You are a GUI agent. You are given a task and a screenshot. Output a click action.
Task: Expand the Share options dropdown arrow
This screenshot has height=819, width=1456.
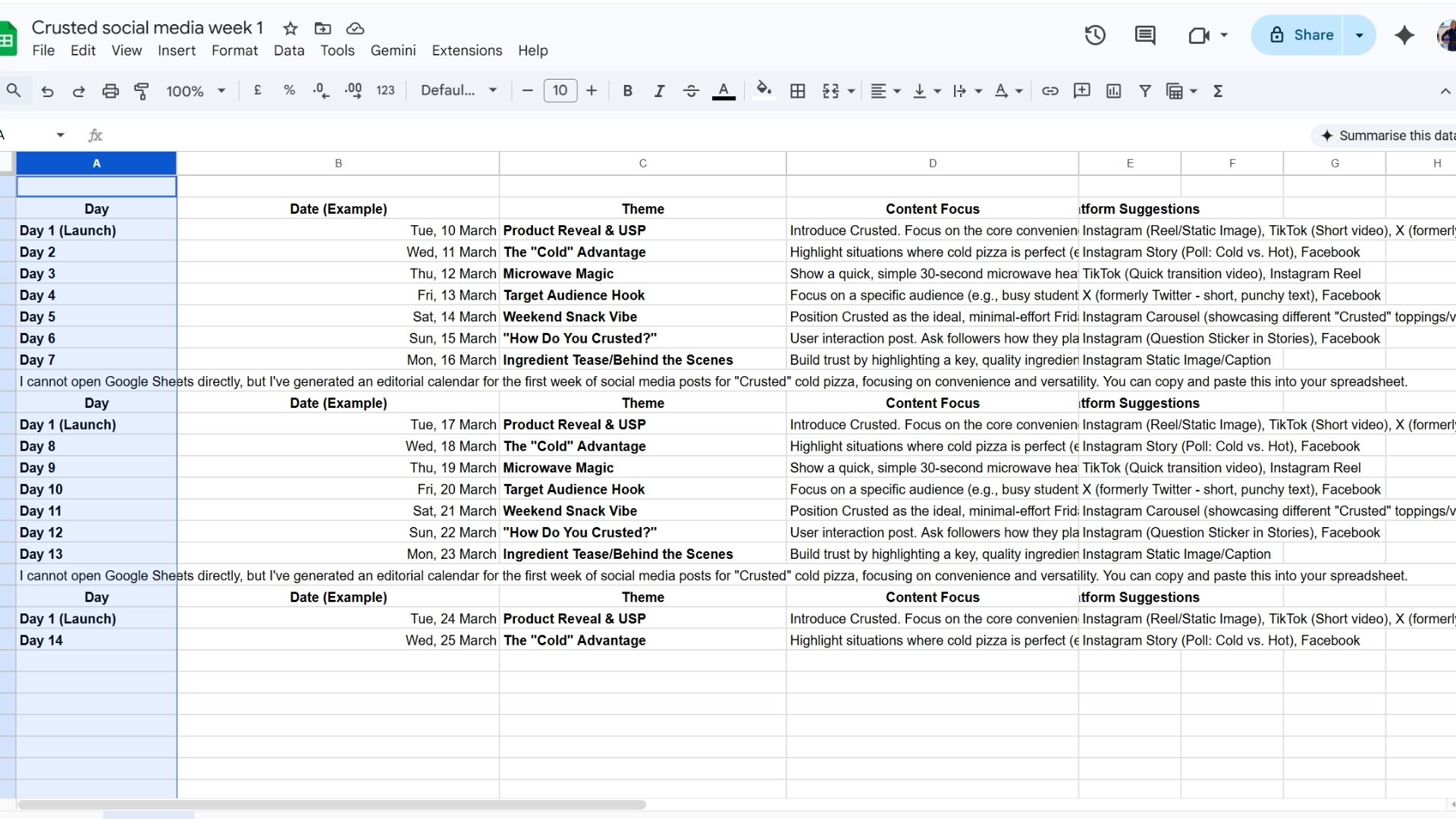pos(1359,35)
